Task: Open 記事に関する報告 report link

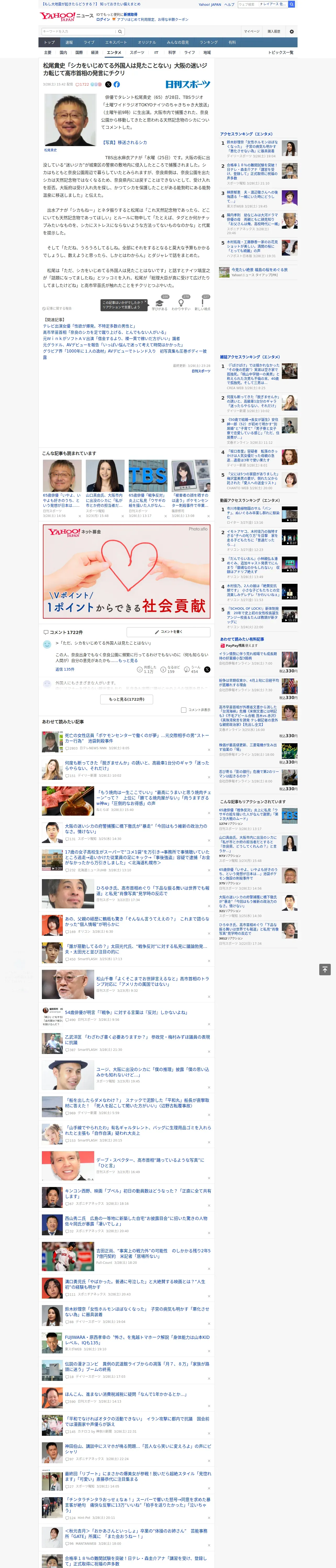Action: [x=57, y=309]
